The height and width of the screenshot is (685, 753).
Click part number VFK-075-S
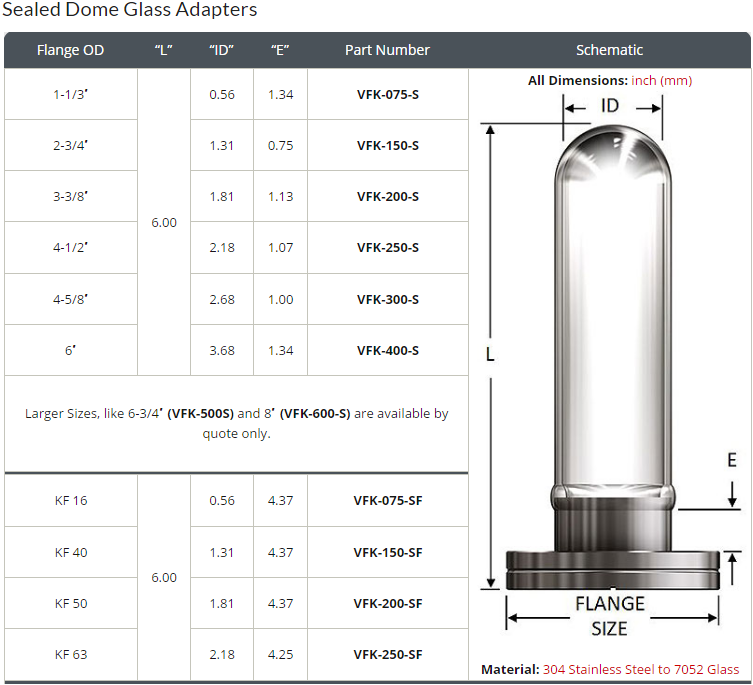[387, 94]
